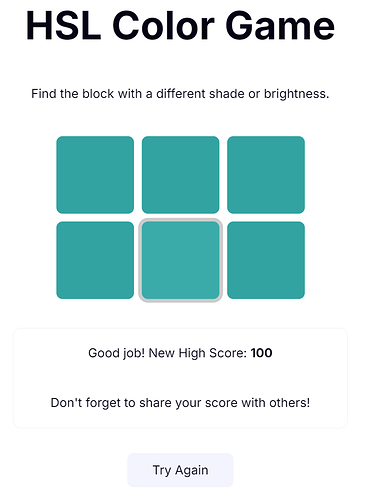Click the word 'brightness' in the instructions
The width and height of the screenshot is (368, 500).
point(297,94)
